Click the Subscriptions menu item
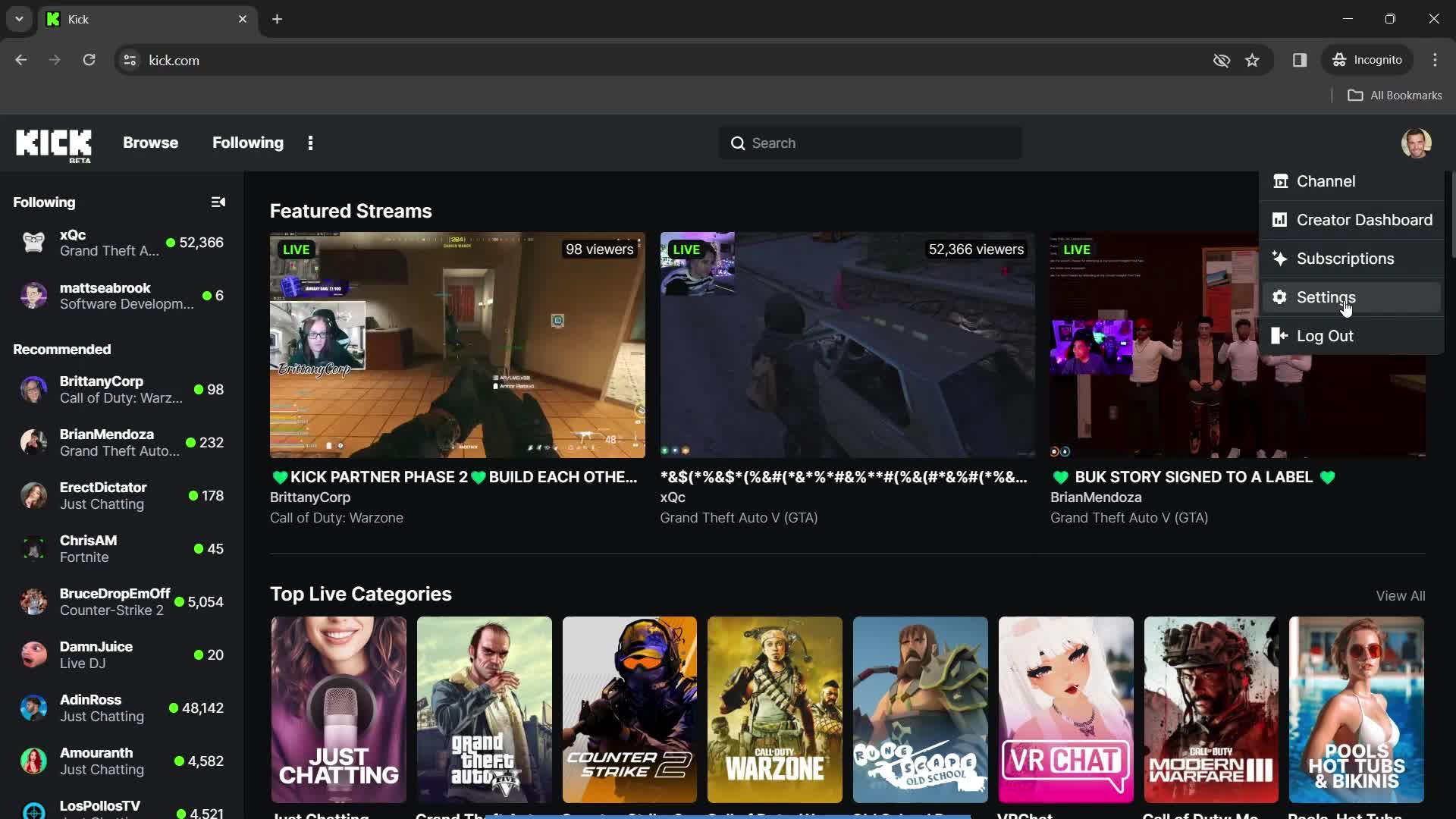1456x819 pixels. (1345, 258)
